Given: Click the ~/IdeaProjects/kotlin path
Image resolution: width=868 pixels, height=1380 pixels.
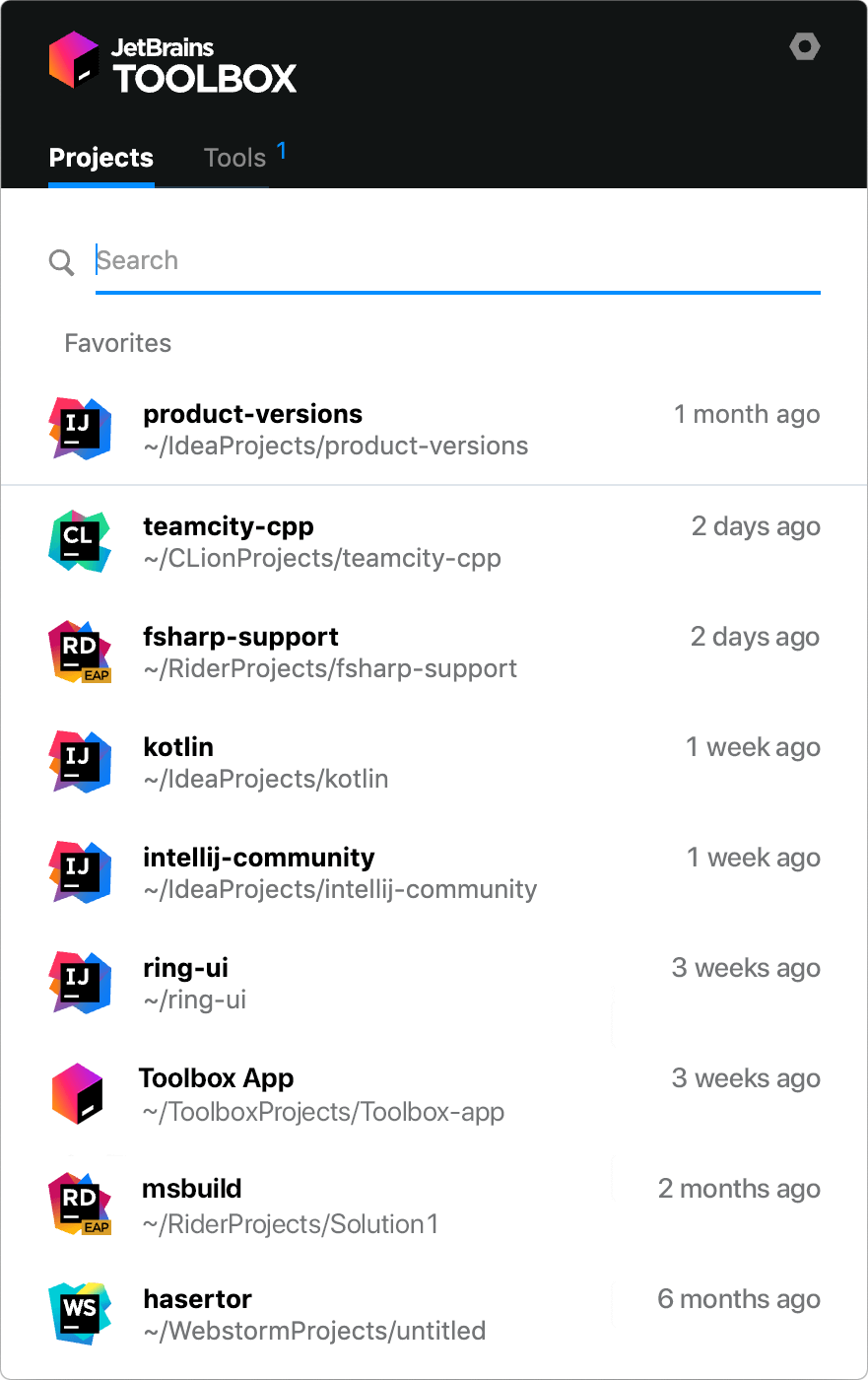Looking at the screenshot, I should 266,779.
